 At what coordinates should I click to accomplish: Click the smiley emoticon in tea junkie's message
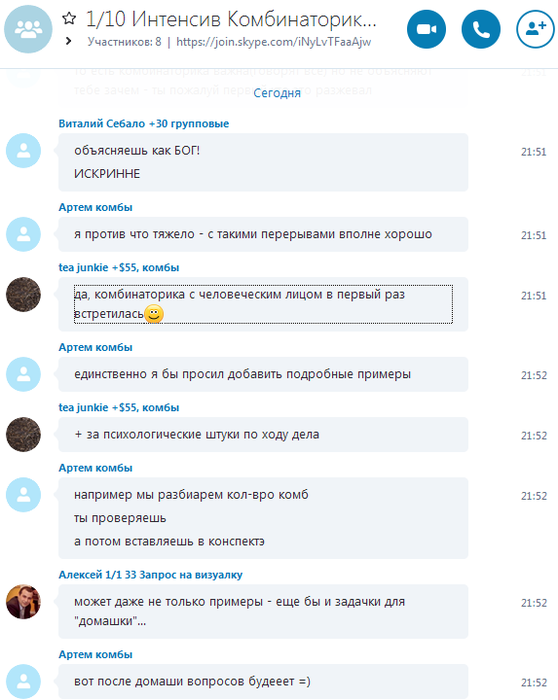[154, 314]
